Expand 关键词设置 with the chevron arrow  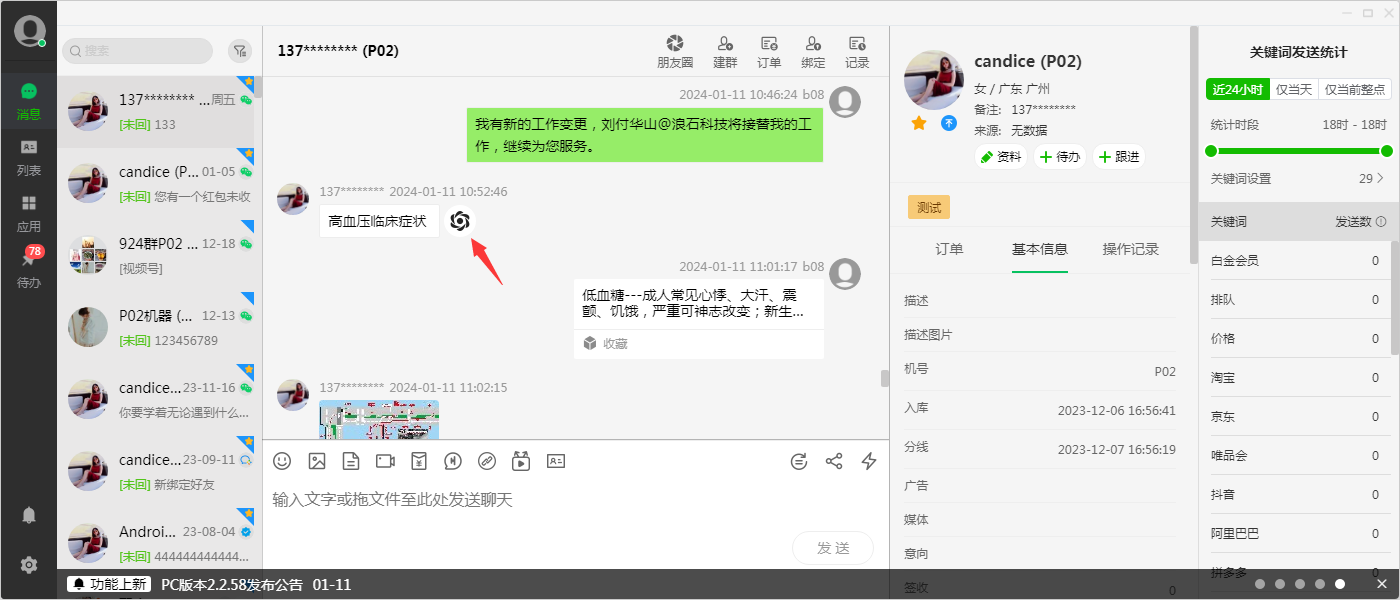1381,179
